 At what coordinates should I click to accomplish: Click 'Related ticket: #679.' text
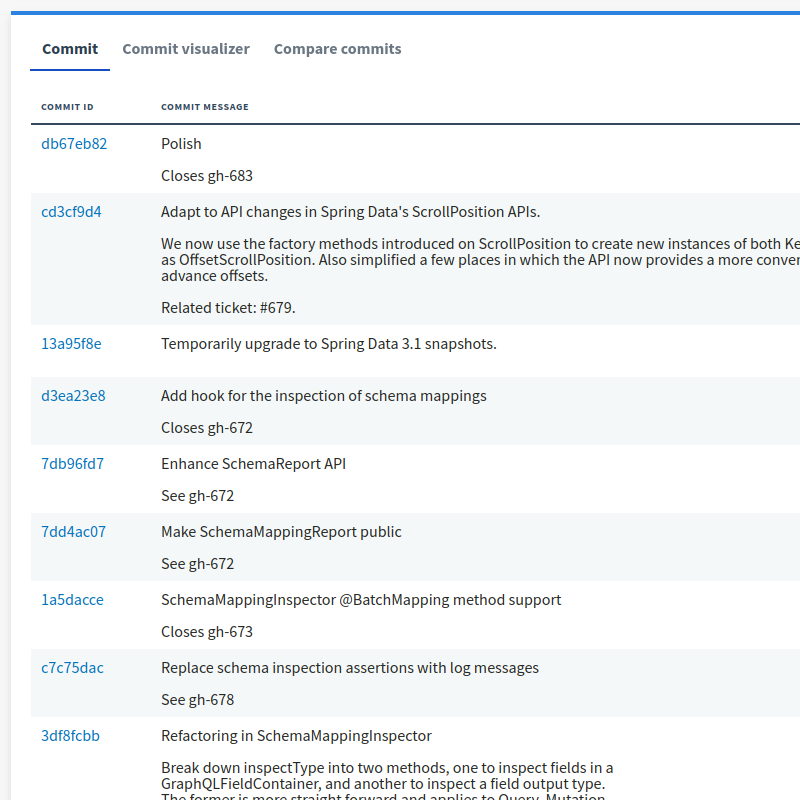(x=228, y=308)
